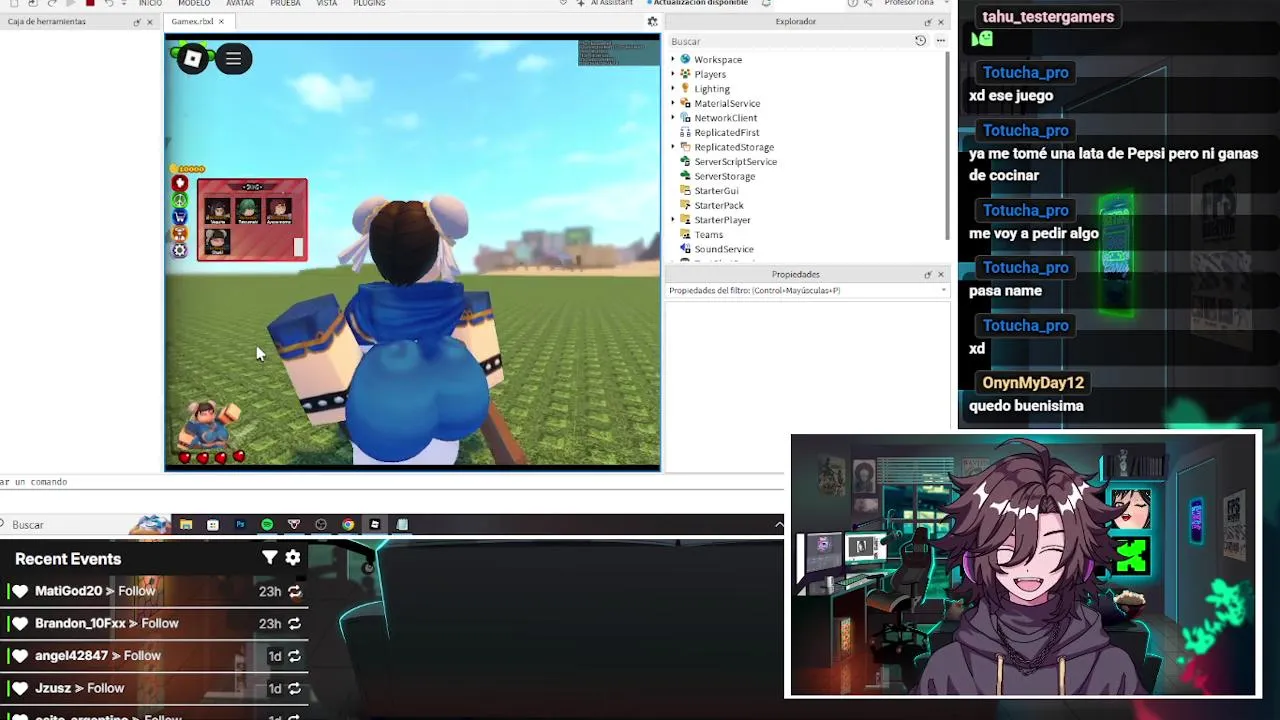Open the Roblox logo menu in game view
The width and height of the screenshot is (1280, 720).
coord(192,59)
